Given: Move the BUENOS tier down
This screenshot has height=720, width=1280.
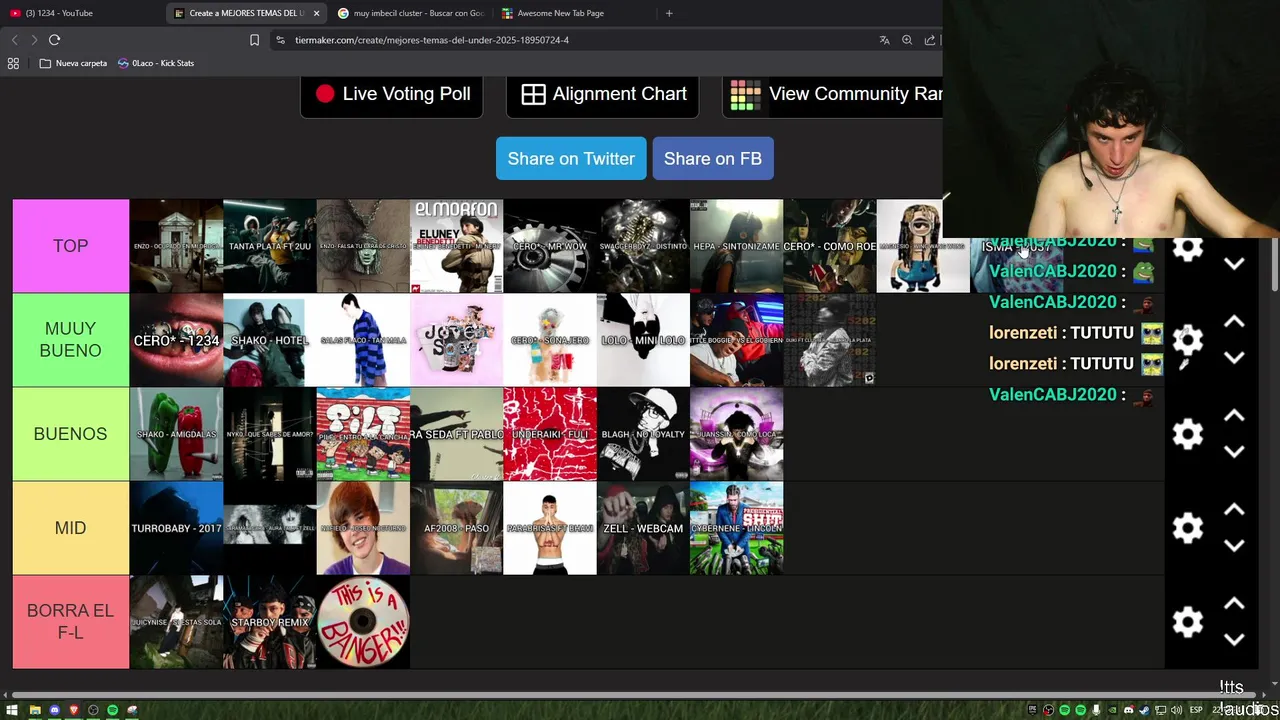Looking at the screenshot, I should click(1234, 452).
